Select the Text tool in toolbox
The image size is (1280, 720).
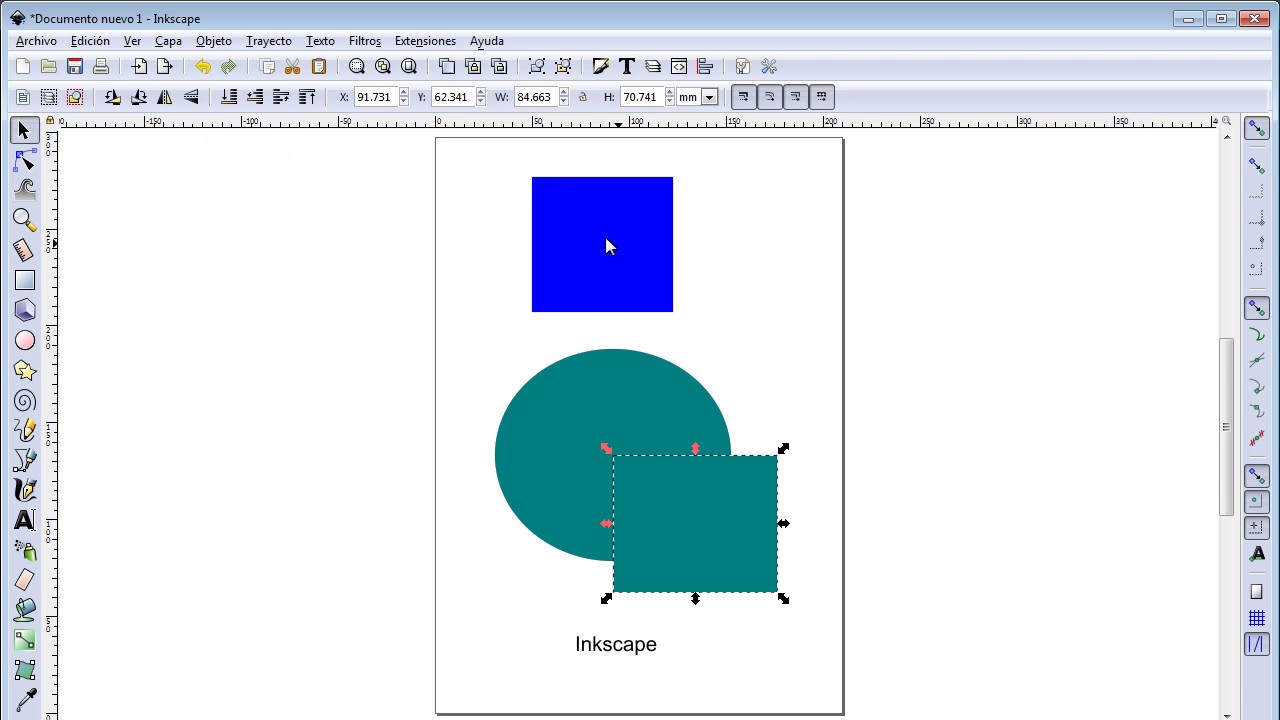tap(25, 520)
